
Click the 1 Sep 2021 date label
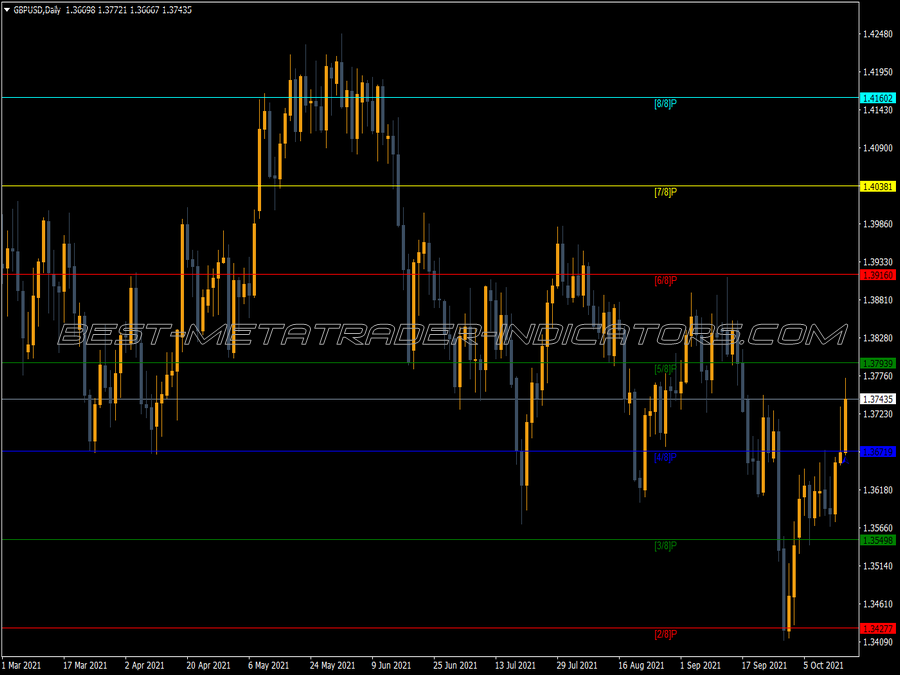[x=700, y=665]
